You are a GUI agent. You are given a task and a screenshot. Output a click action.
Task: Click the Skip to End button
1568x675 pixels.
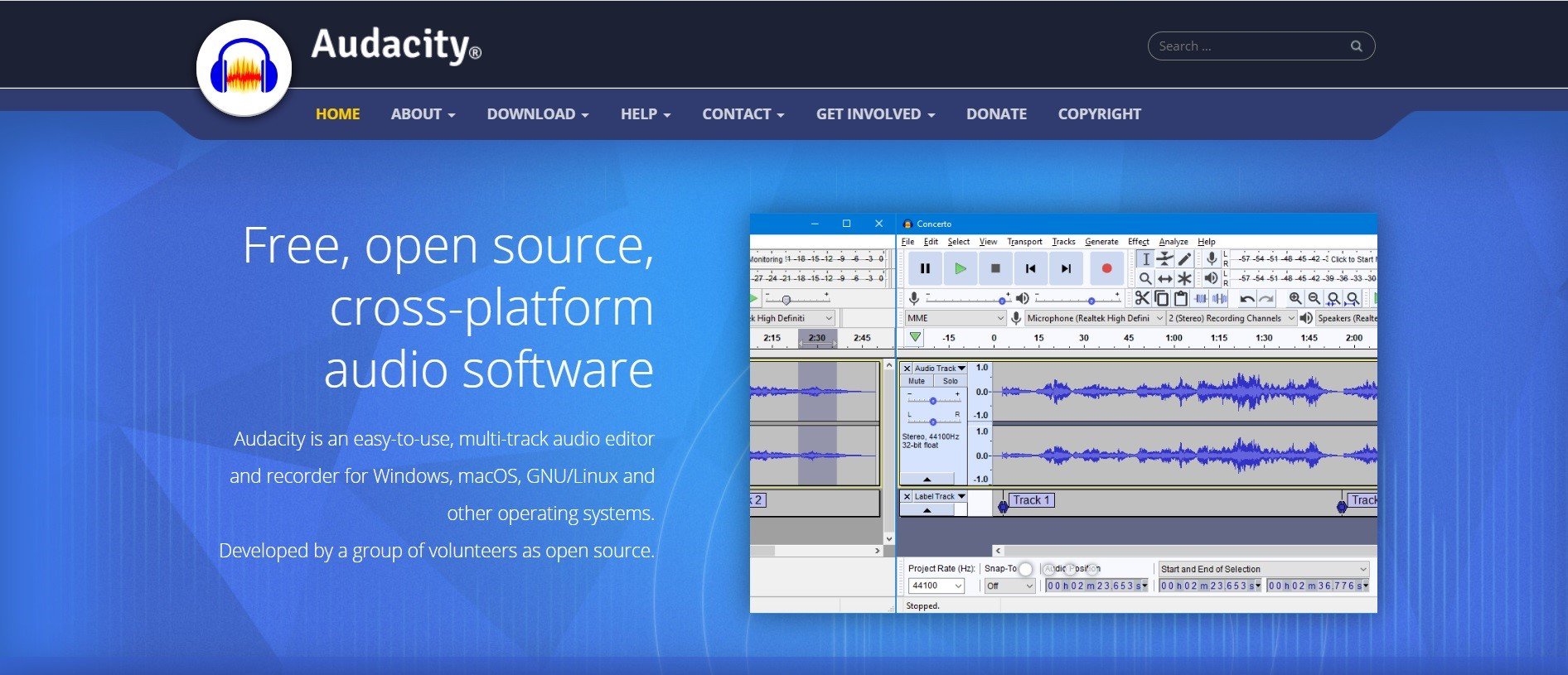click(1066, 268)
